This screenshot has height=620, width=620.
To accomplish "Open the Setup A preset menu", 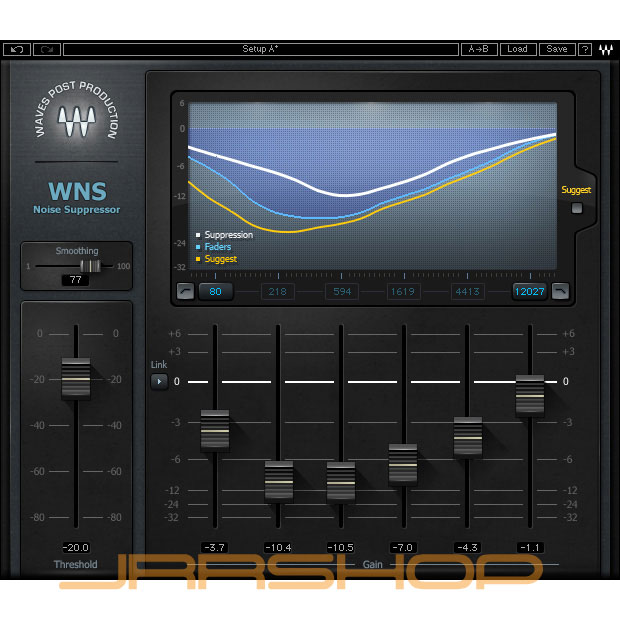I will click(260, 49).
